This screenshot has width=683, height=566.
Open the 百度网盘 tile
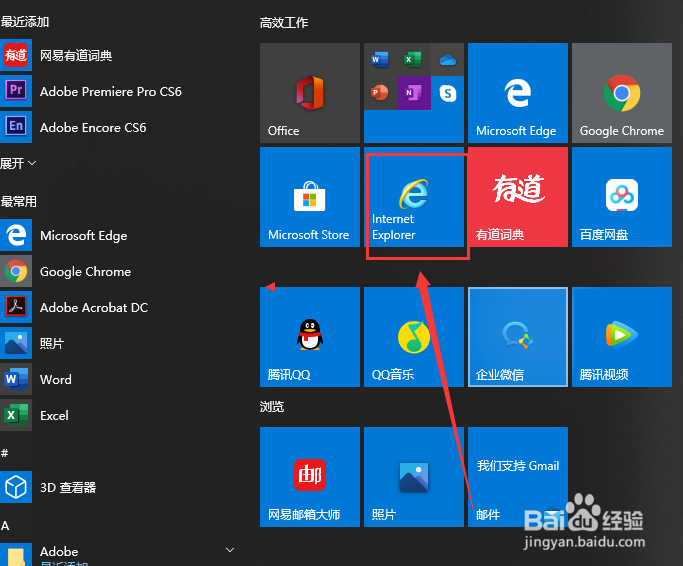pyautogui.click(x=622, y=197)
